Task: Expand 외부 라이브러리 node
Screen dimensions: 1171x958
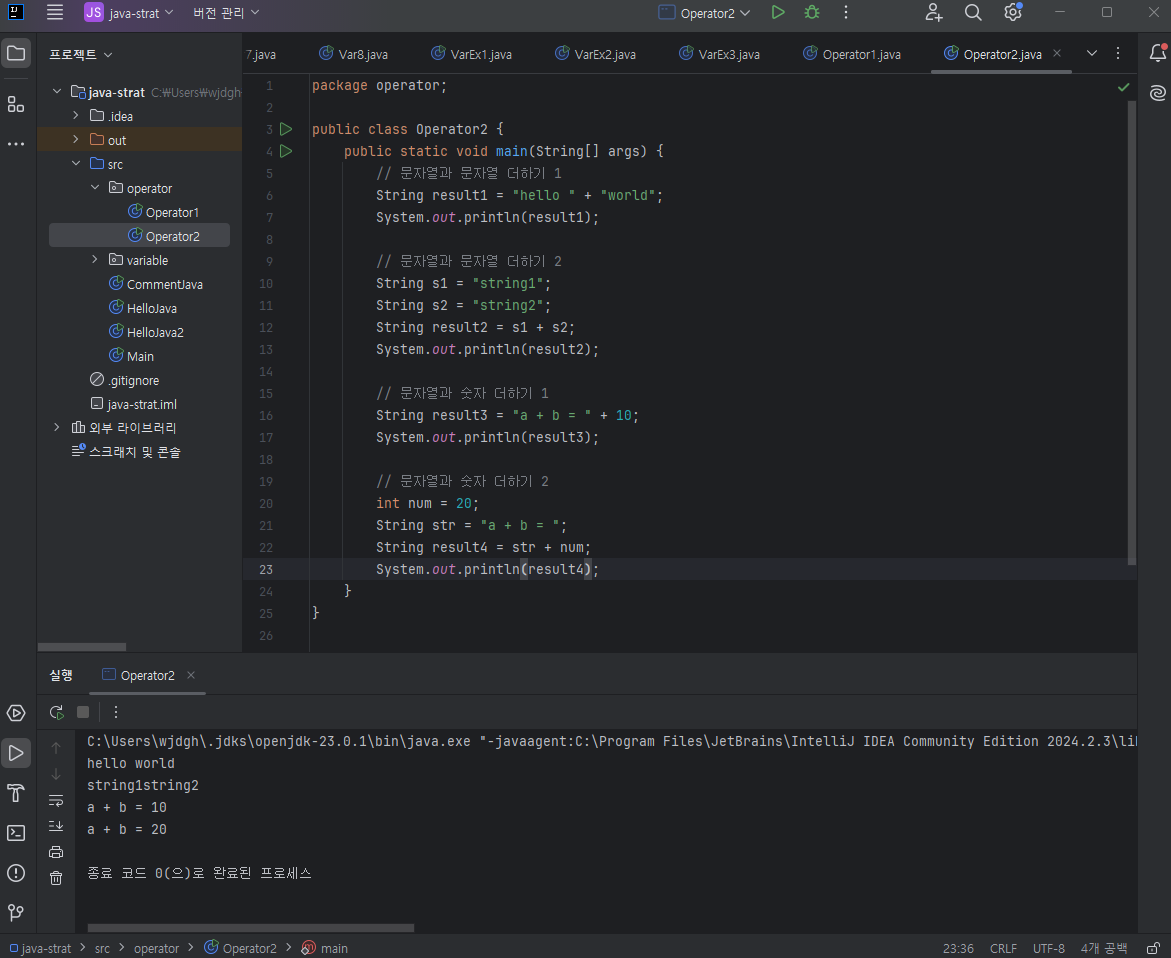Action: click(x=57, y=428)
